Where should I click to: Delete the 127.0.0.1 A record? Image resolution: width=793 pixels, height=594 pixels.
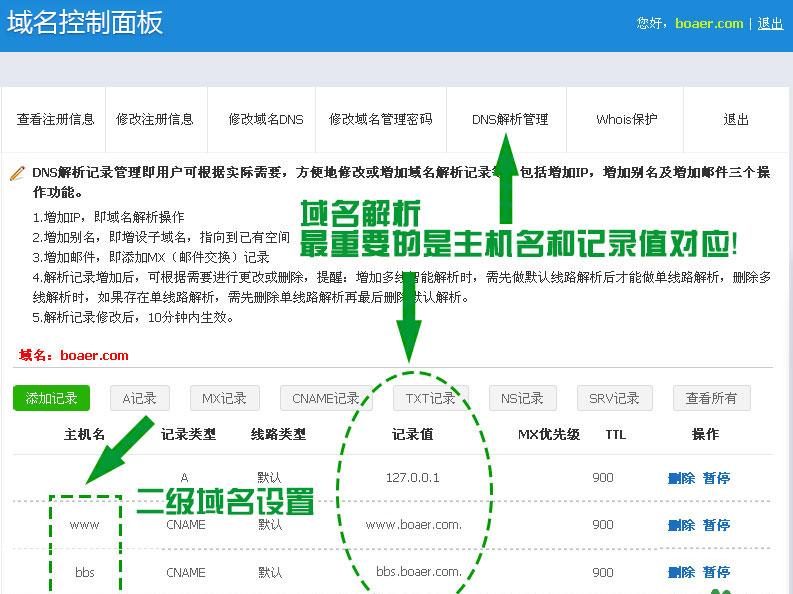point(681,478)
